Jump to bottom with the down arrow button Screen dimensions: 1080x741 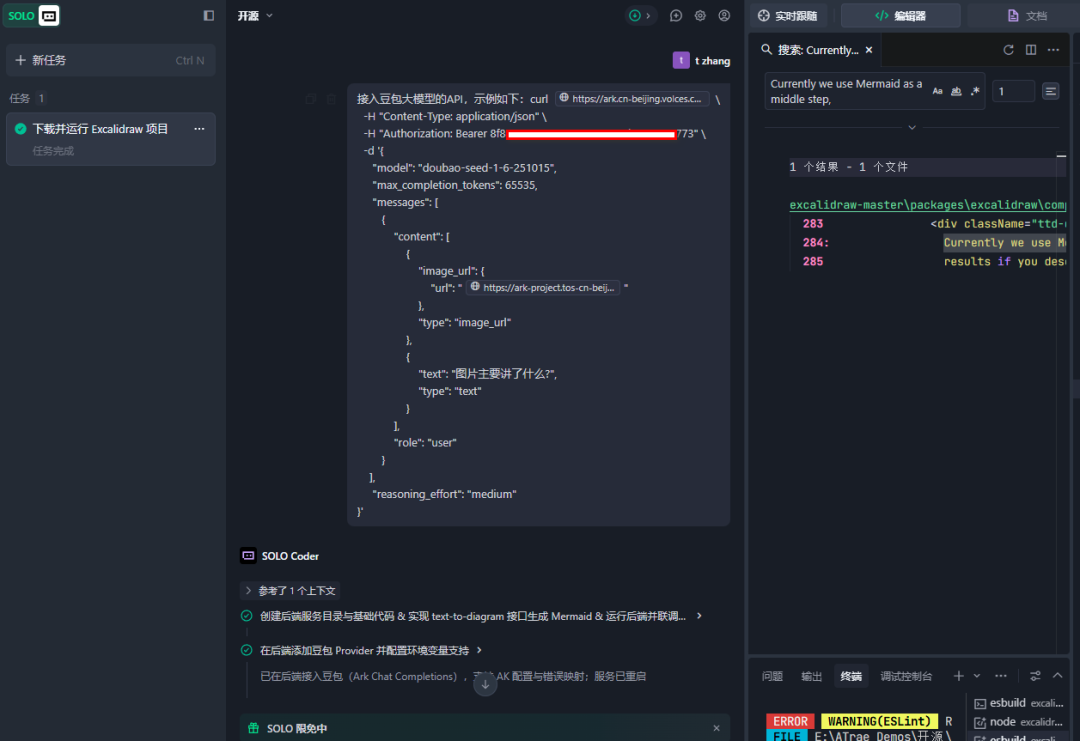[485, 684]
